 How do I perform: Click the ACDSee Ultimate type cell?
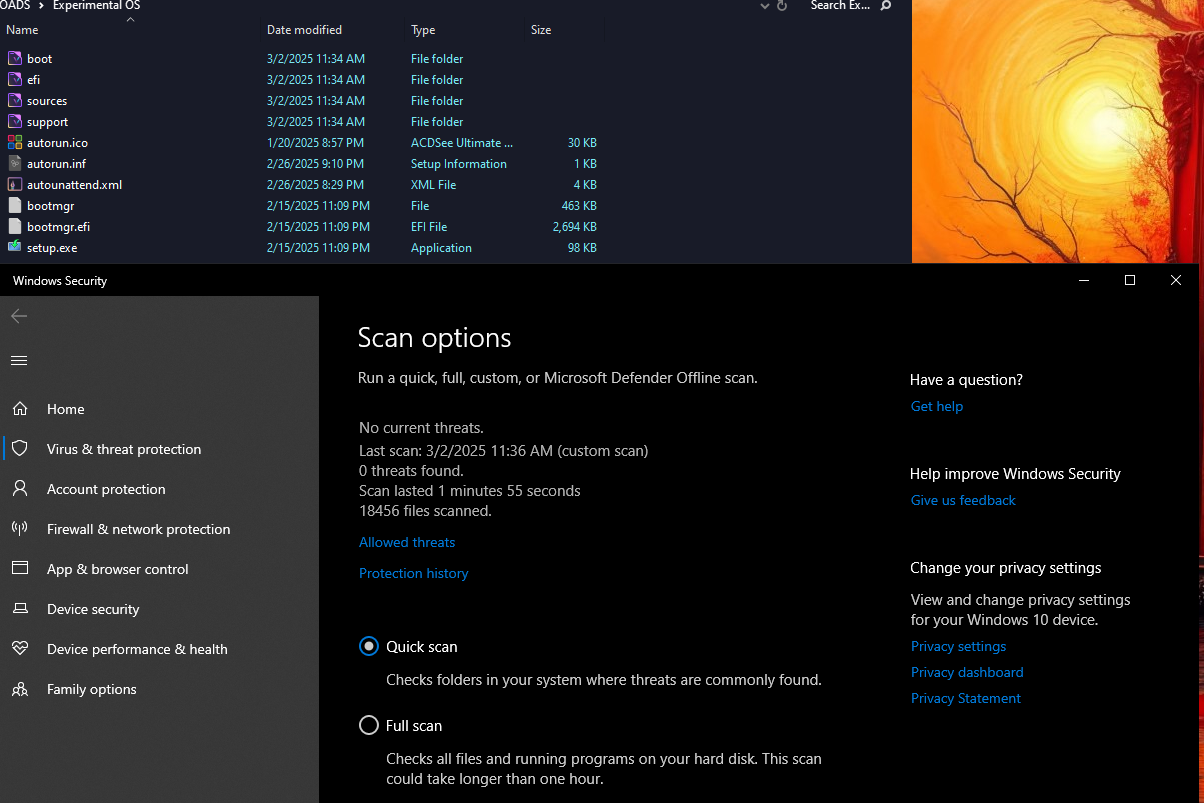[462, 143]
